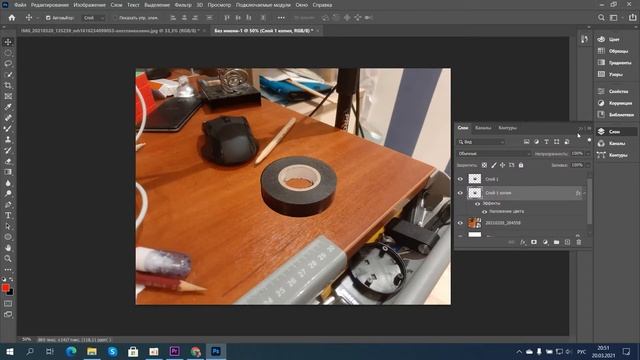
Task: Hide the Слой 1 layer
Action: click(x=460, y=179)
